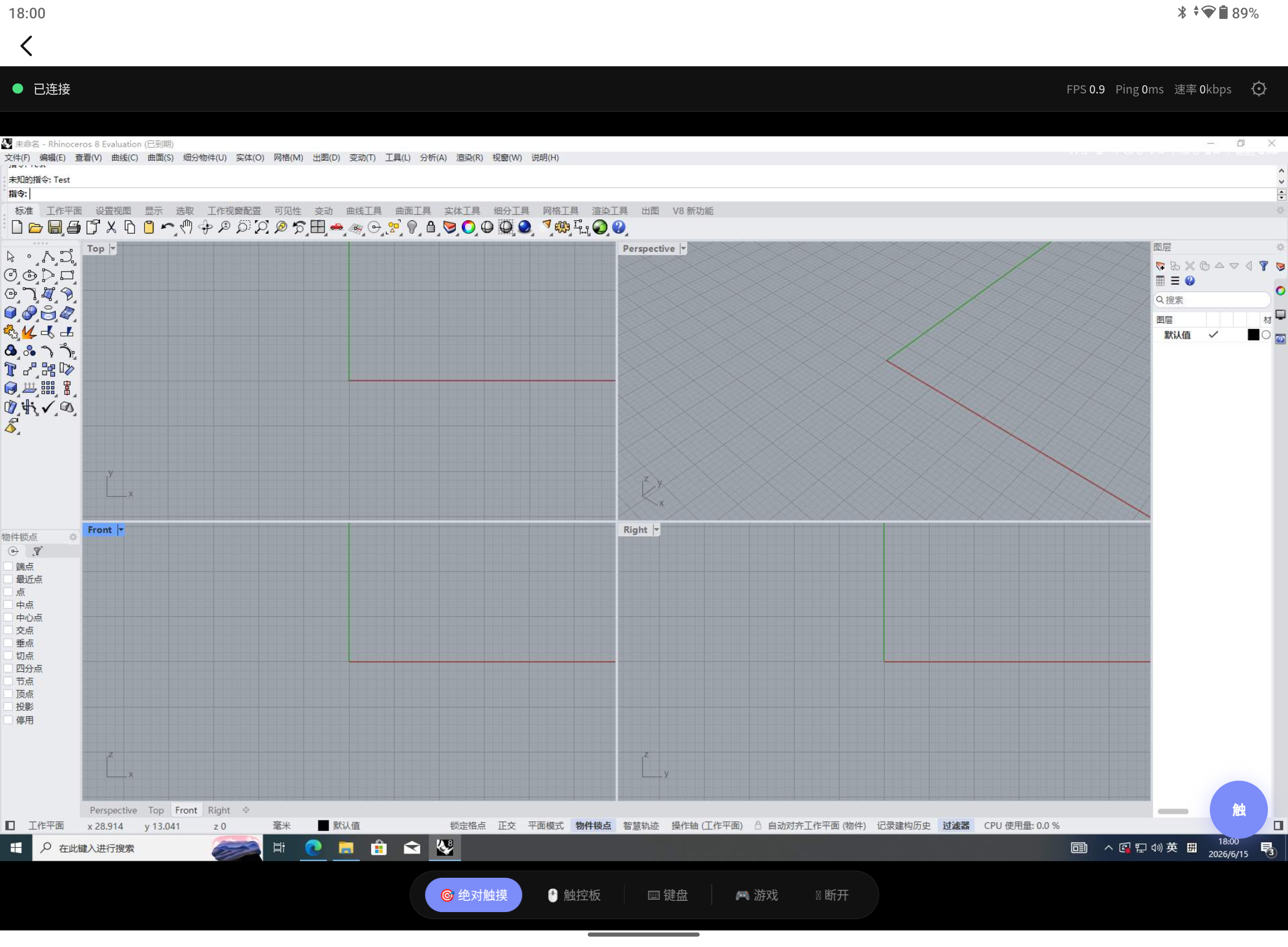Show hidden tray icons chevron in taskbar
This screenshot has height=947, width=1288.
[1108, 848]
